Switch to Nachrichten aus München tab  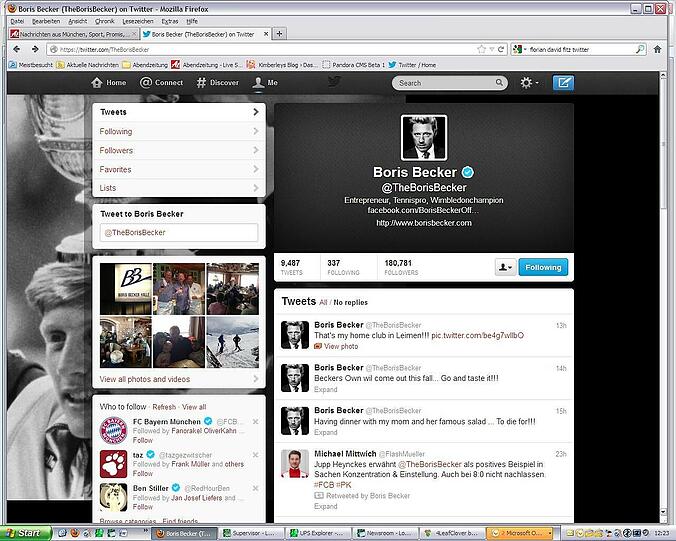coord(73,34)
